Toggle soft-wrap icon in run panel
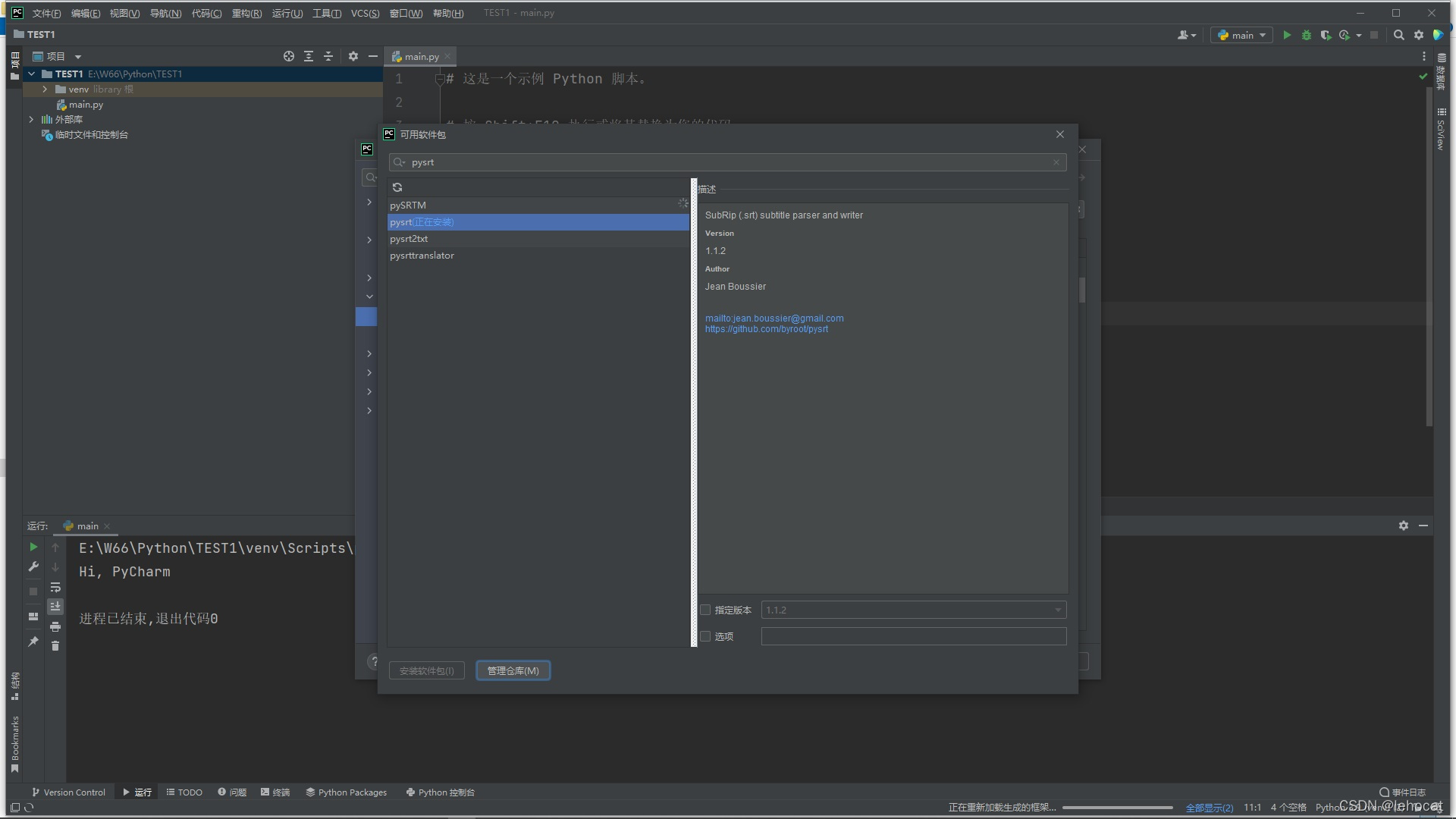 tap(55, 587)
